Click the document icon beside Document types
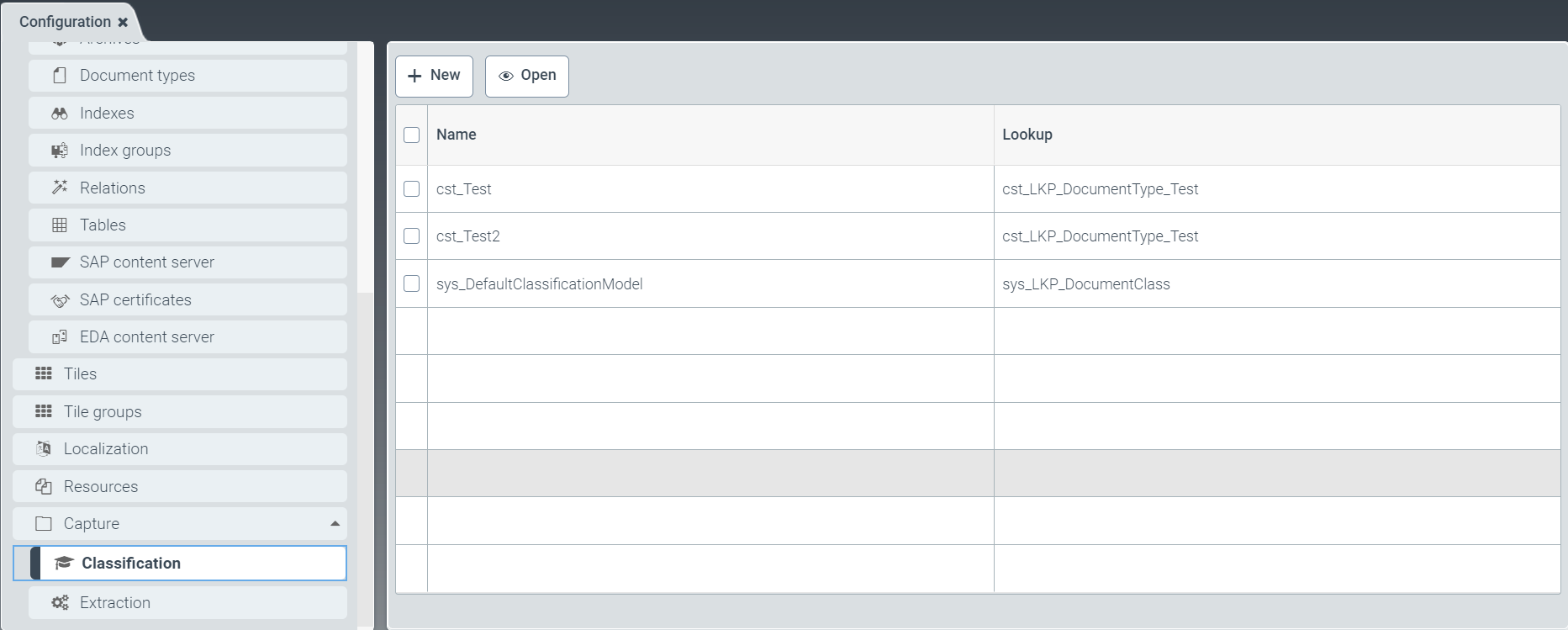The image size is (1568, 630). (x=60, y=76)
